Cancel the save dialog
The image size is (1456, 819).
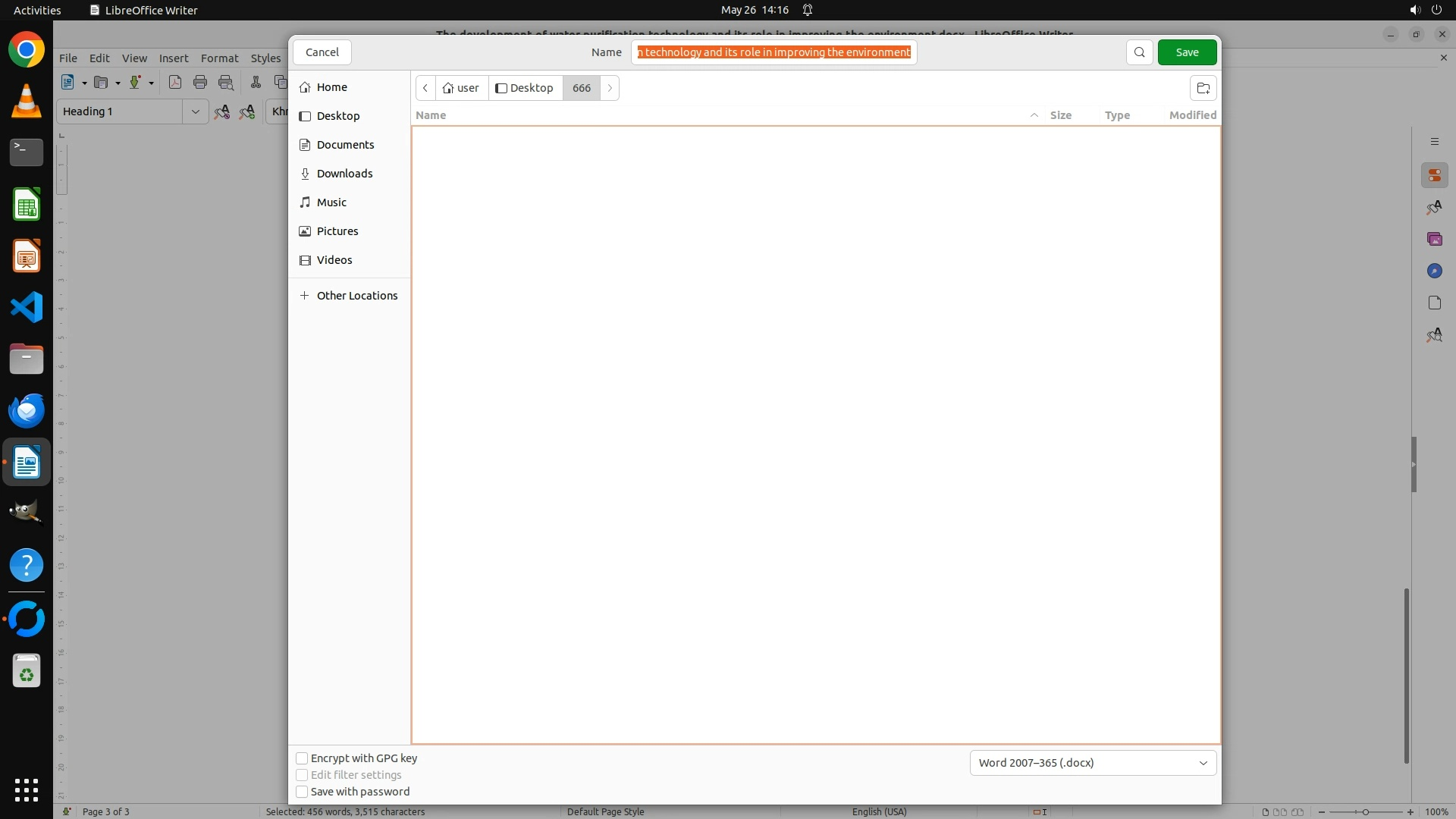pos(322,52)
